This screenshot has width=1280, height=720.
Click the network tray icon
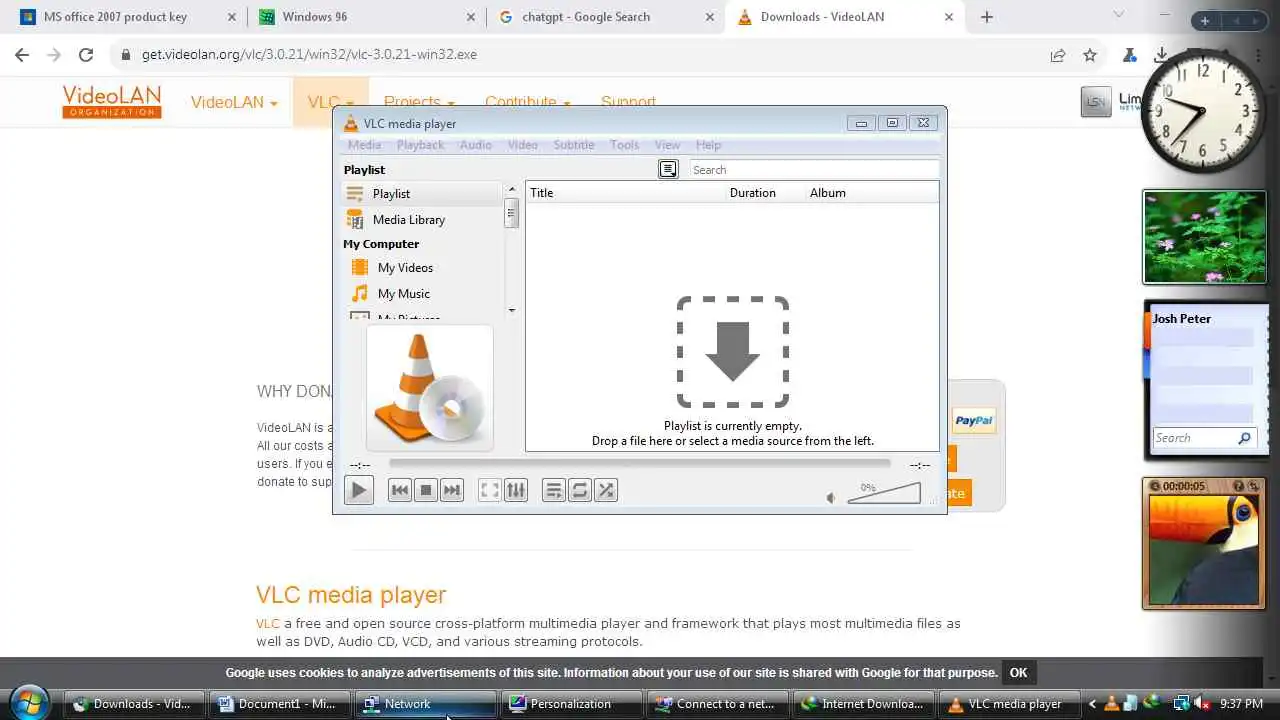pyautogui.click(x=1181, y=704)
